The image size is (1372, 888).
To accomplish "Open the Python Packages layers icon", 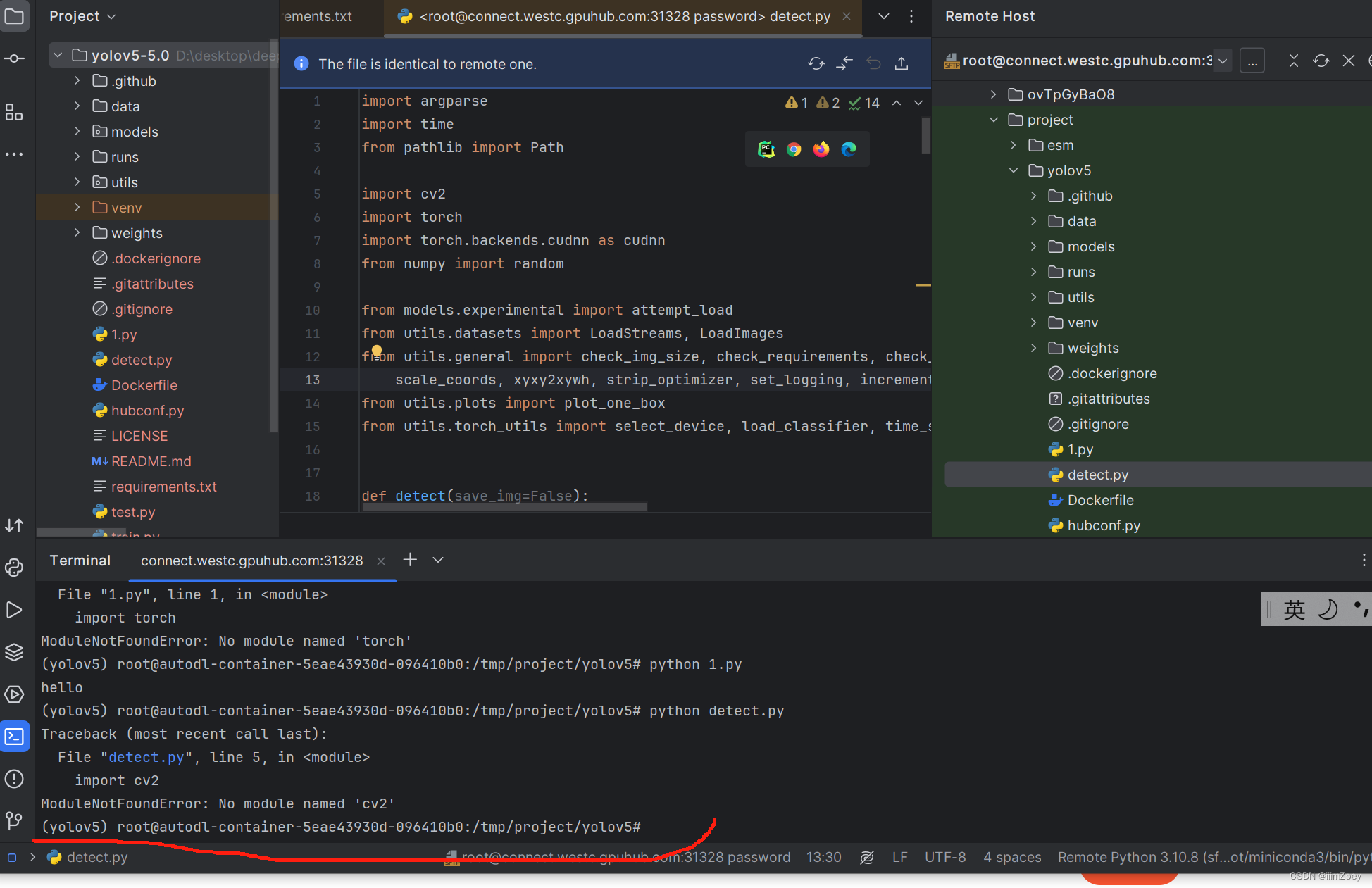I will point(15,652).
